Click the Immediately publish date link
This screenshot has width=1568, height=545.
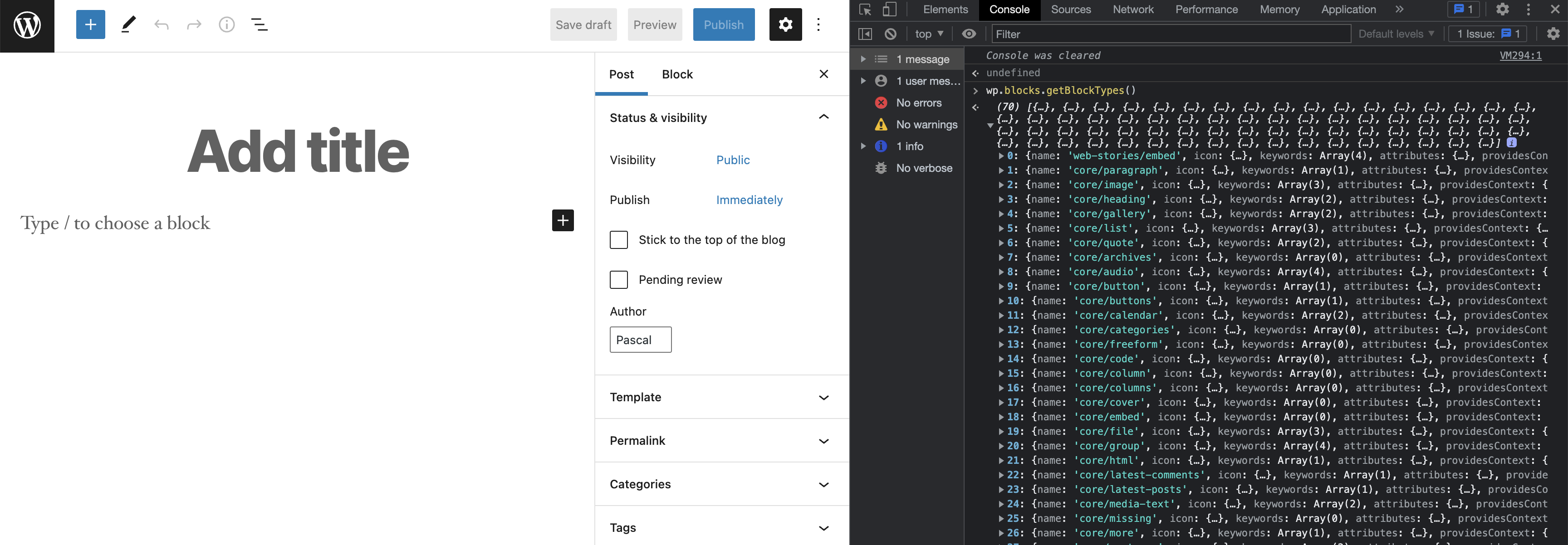(x=750, y=200)
